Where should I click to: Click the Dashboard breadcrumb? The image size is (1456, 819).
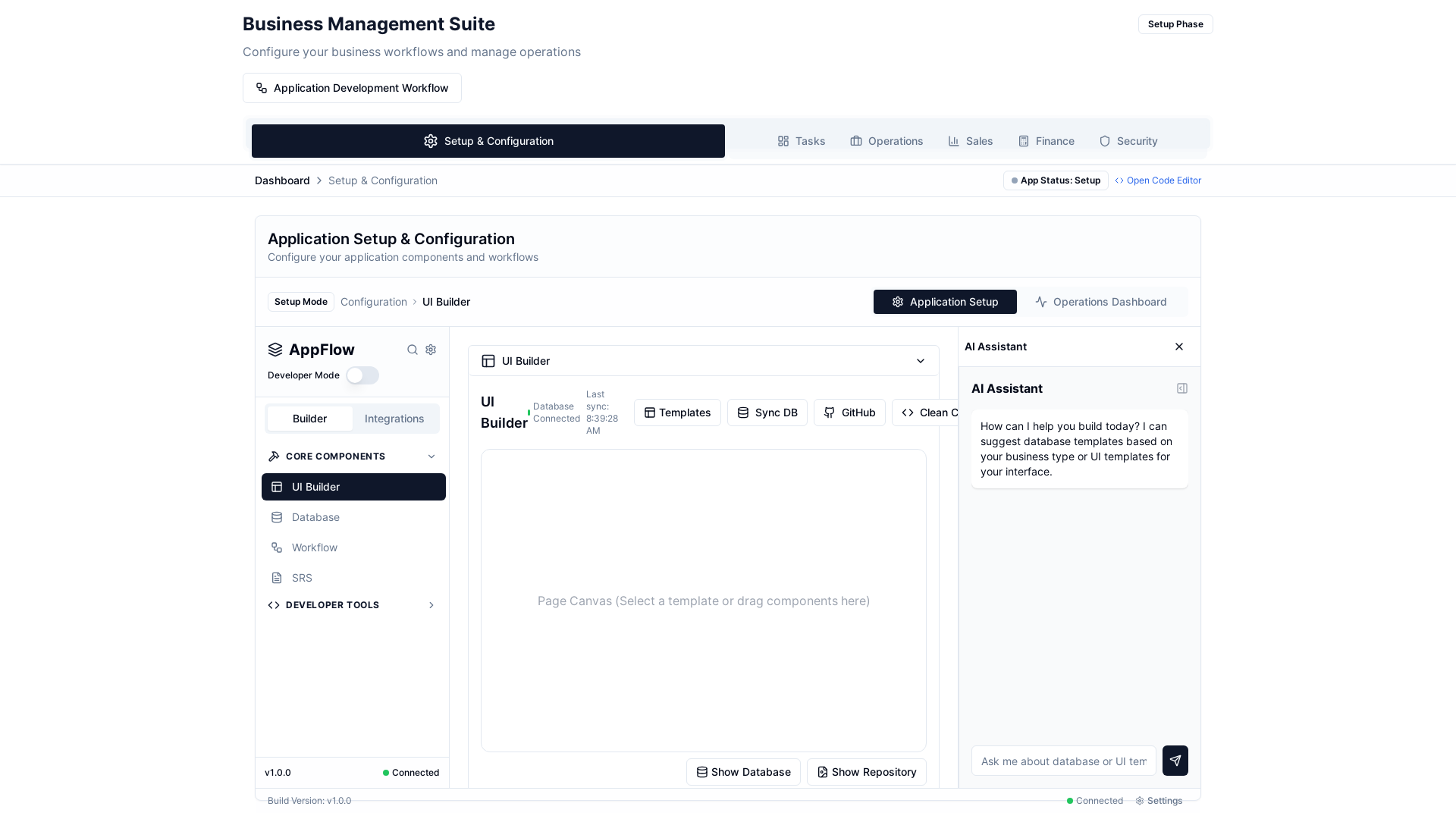coord(282,180)
